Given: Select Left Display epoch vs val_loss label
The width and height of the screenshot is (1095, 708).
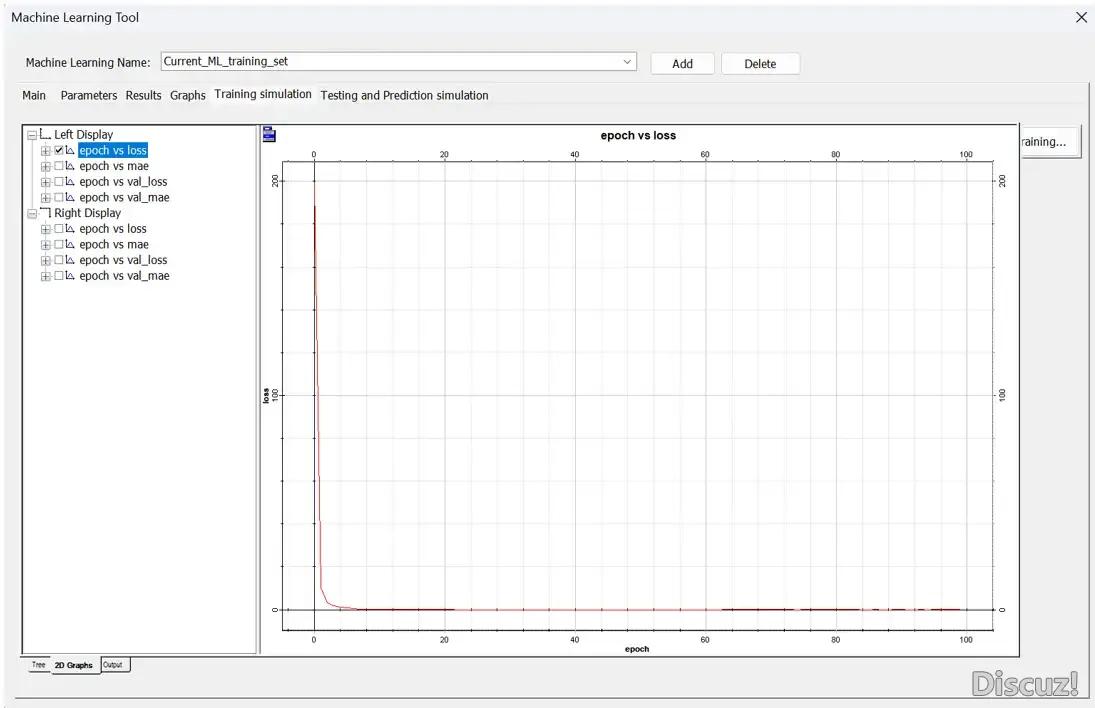Looking at the screenshot, I should [x=123, y=182].
